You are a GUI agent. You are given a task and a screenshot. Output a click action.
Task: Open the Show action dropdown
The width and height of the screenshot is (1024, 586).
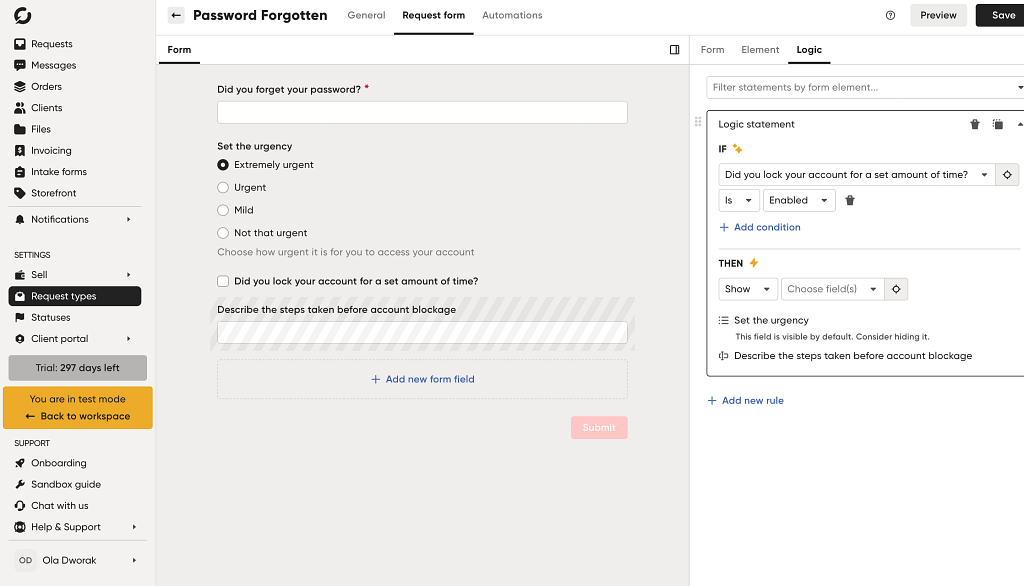748,289
